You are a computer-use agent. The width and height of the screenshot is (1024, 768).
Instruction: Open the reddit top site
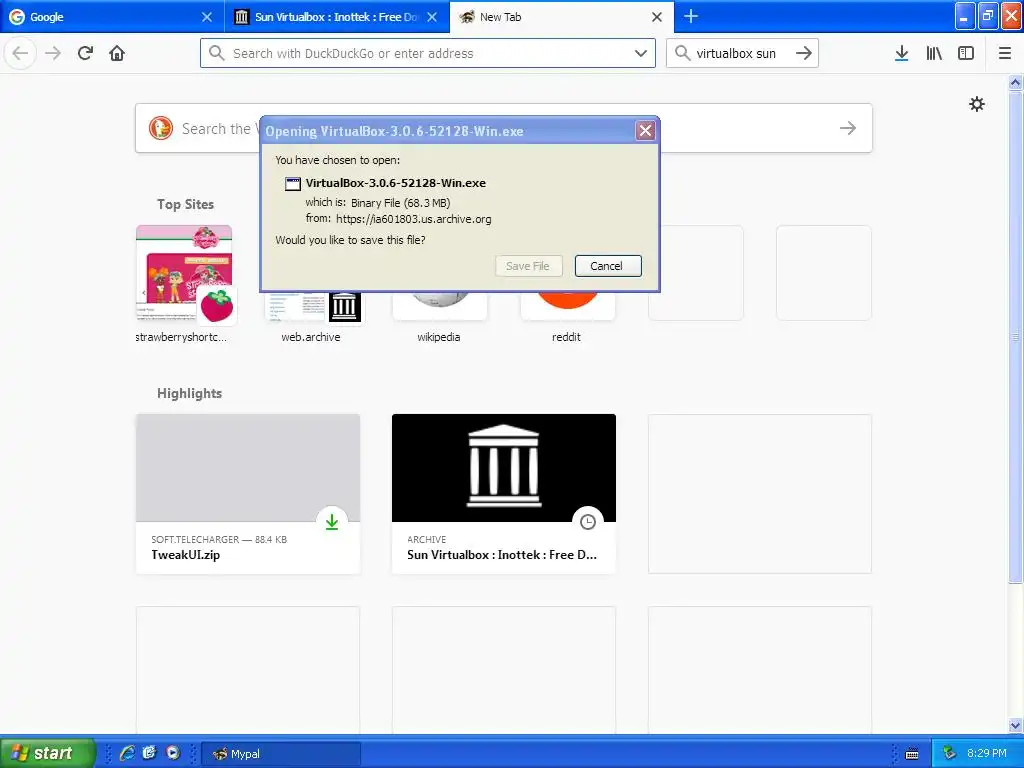click(x=567, y=307)
